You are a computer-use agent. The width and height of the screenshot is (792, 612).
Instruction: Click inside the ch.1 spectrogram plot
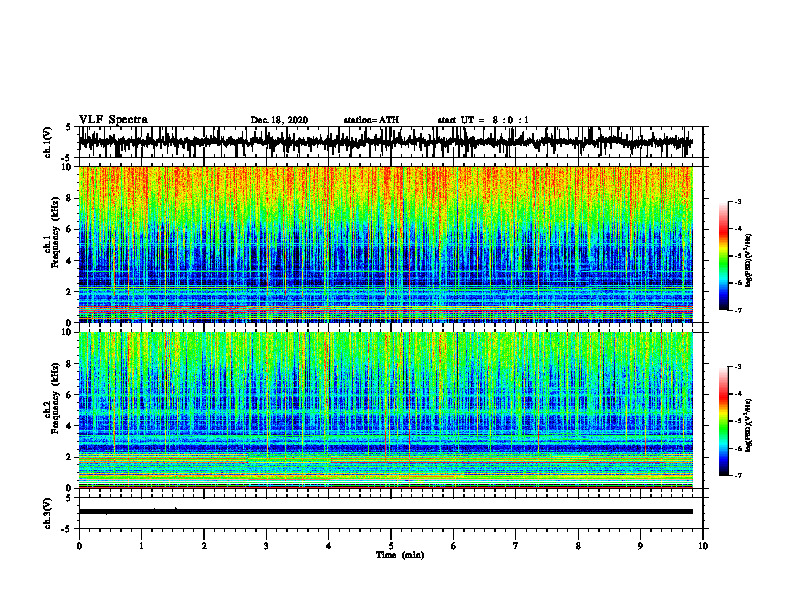385,244
